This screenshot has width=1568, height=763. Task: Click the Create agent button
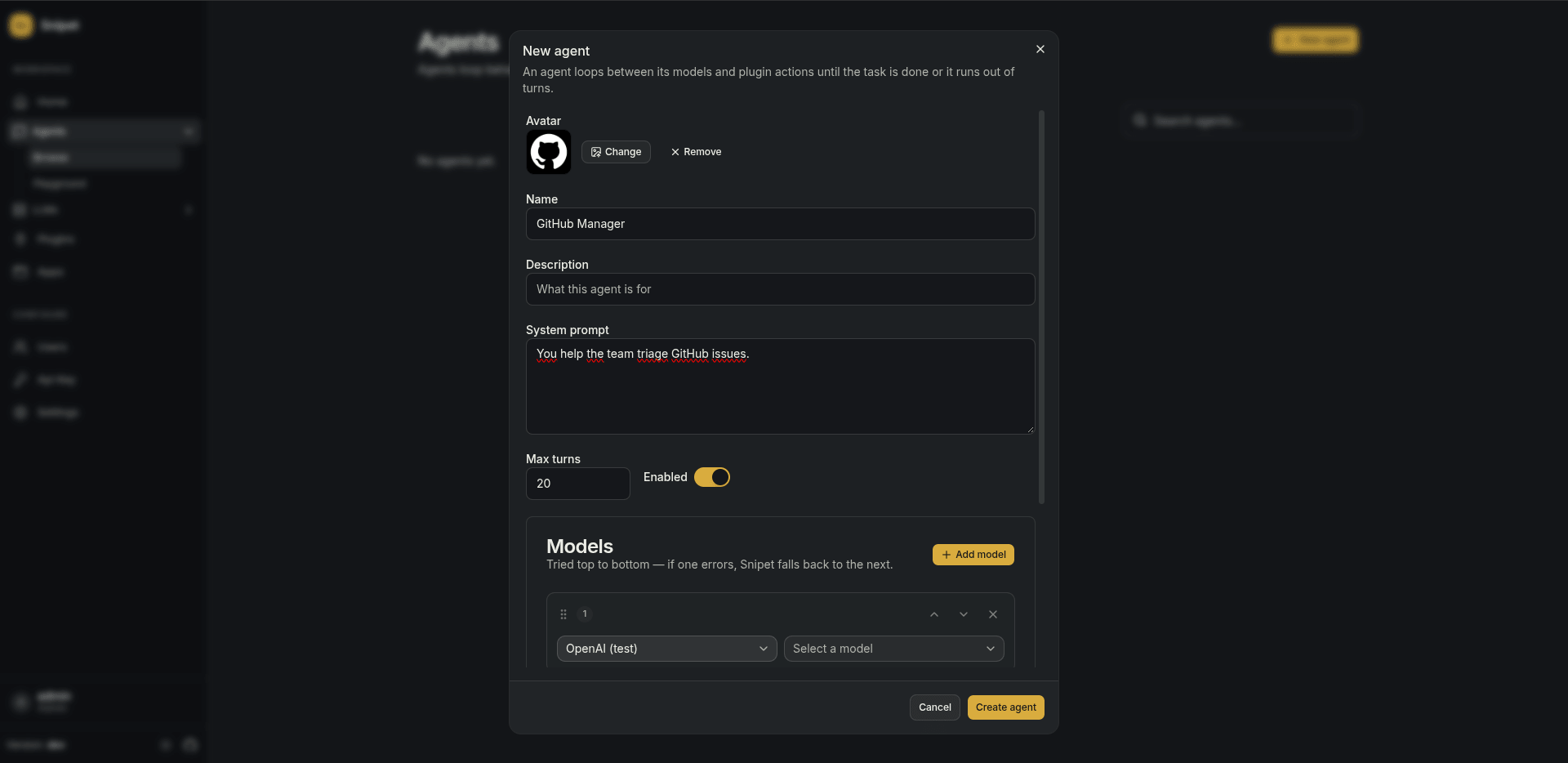click(x=1006, y=707)
